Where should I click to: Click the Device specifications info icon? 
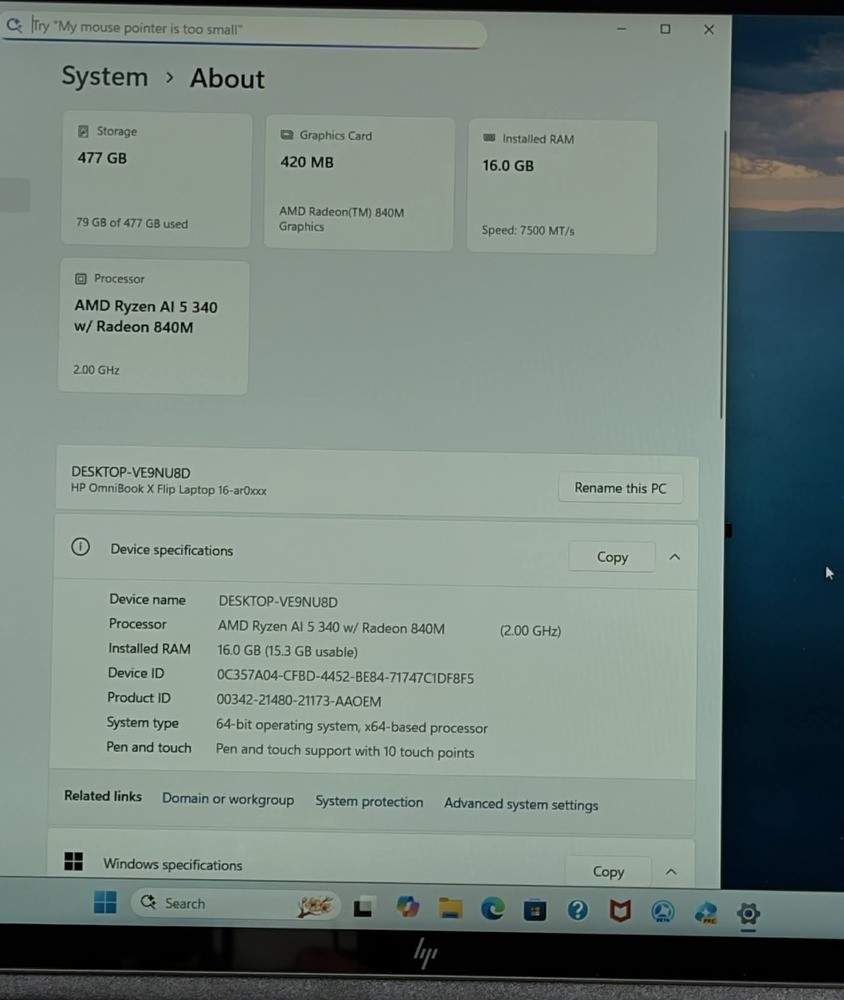click(80, 547)
